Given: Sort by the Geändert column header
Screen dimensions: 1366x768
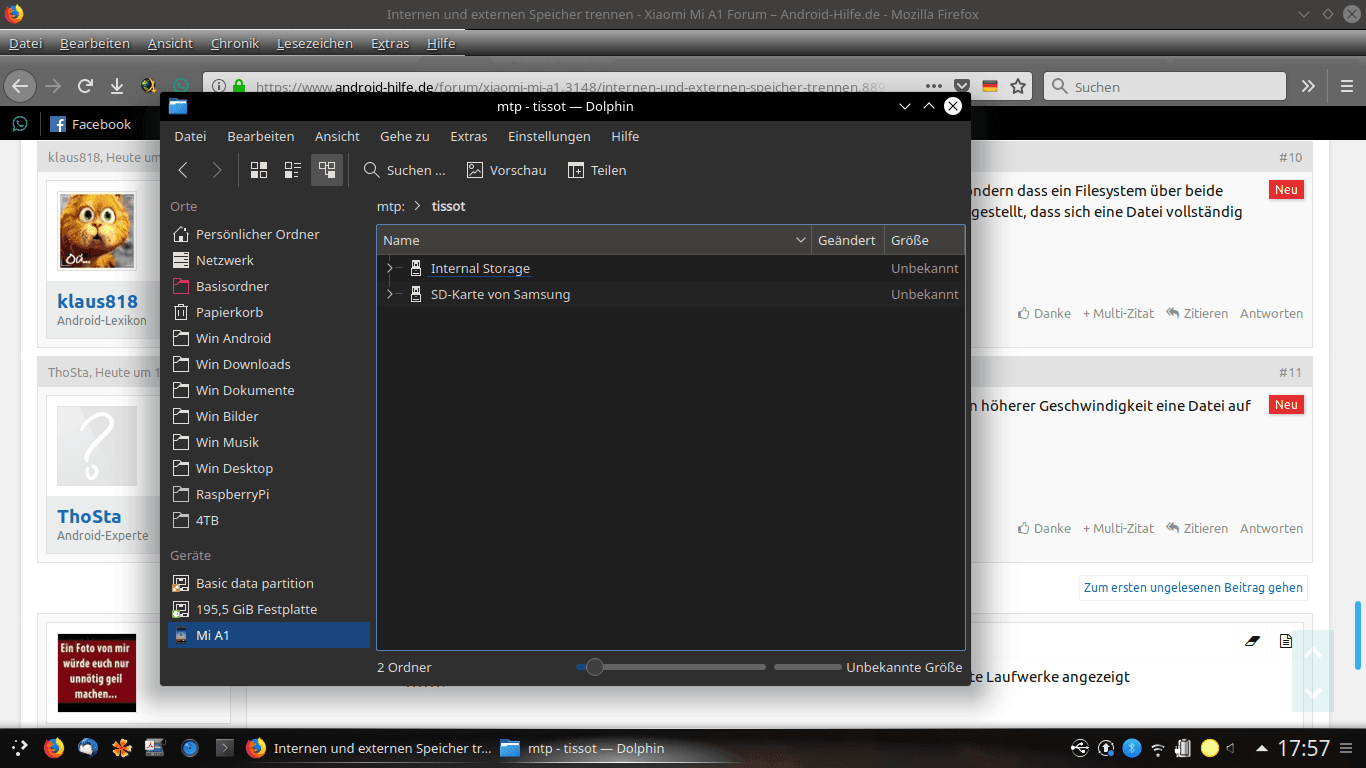Looking at the screenshot, I should point(846,240).
